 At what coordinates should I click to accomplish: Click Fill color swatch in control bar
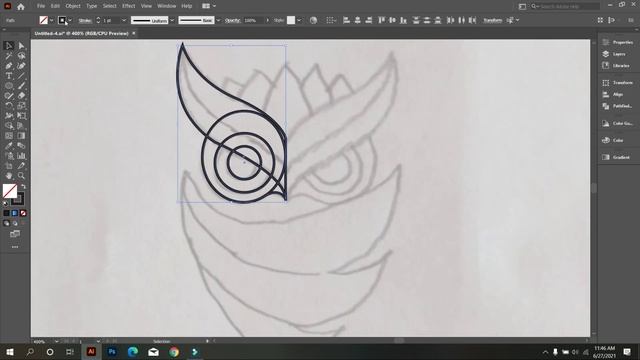[43, 20]
